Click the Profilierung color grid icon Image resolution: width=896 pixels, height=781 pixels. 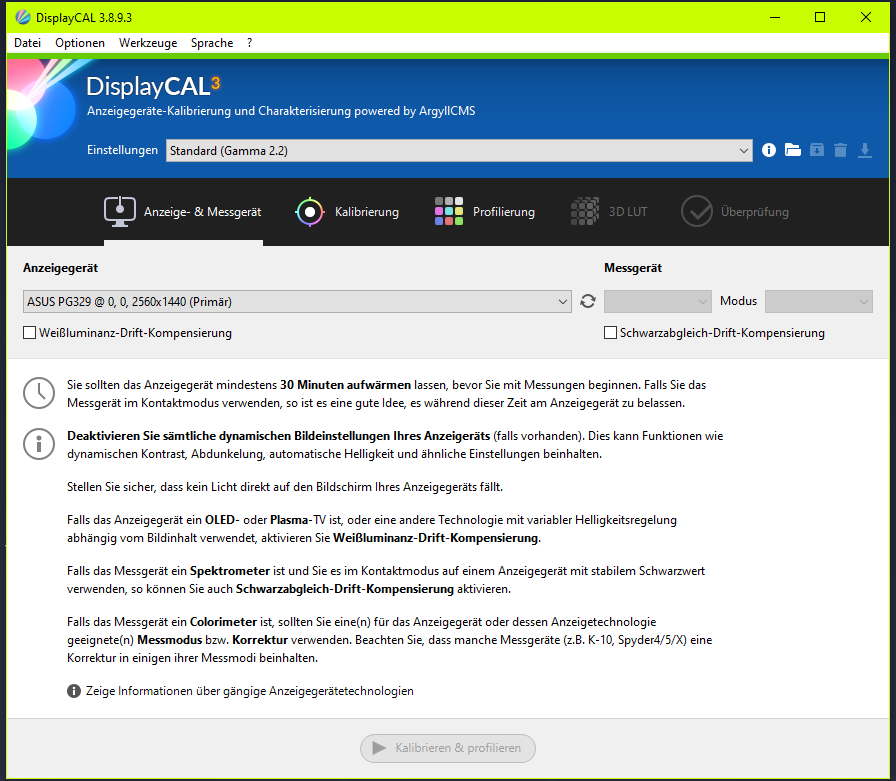[449, 211]
